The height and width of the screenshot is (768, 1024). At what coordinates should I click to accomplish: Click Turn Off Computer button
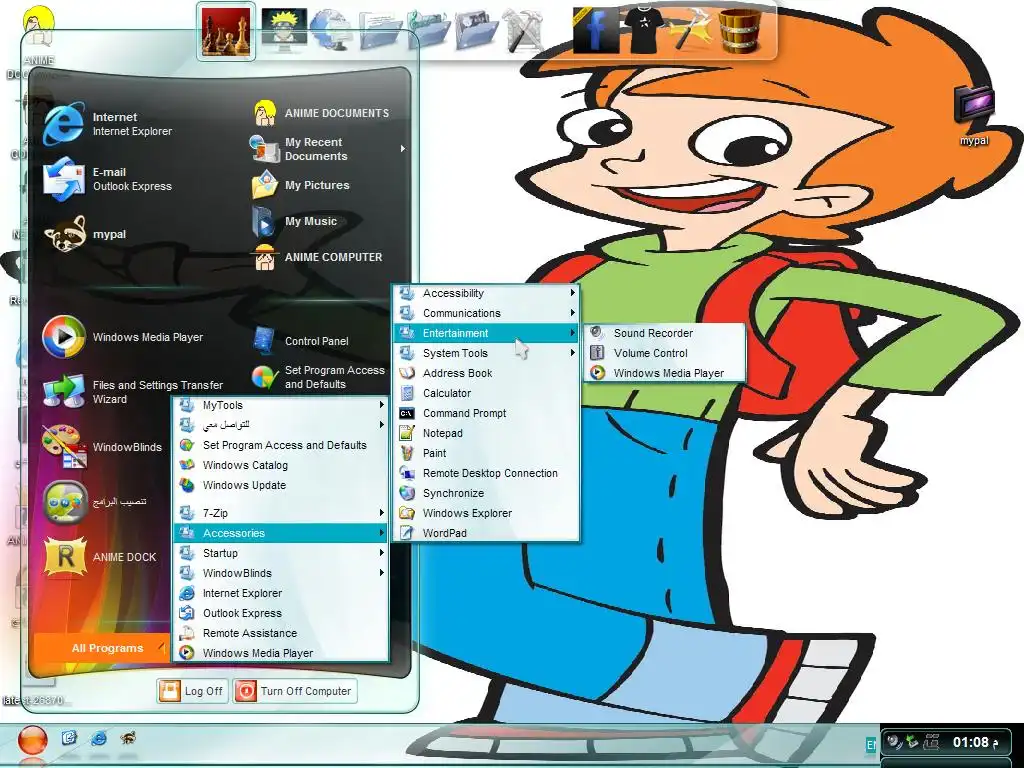(x=295, y=691)
